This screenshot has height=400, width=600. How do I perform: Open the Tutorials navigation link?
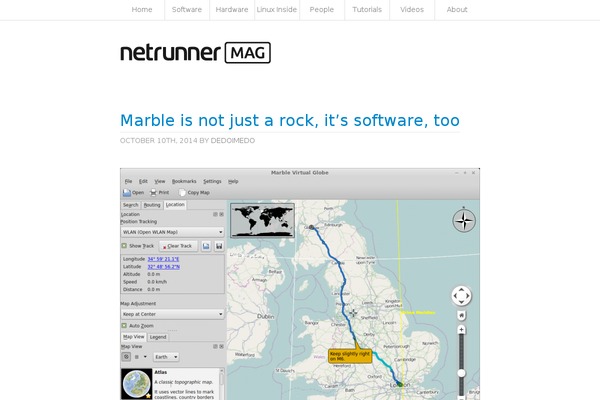(367, 10)
